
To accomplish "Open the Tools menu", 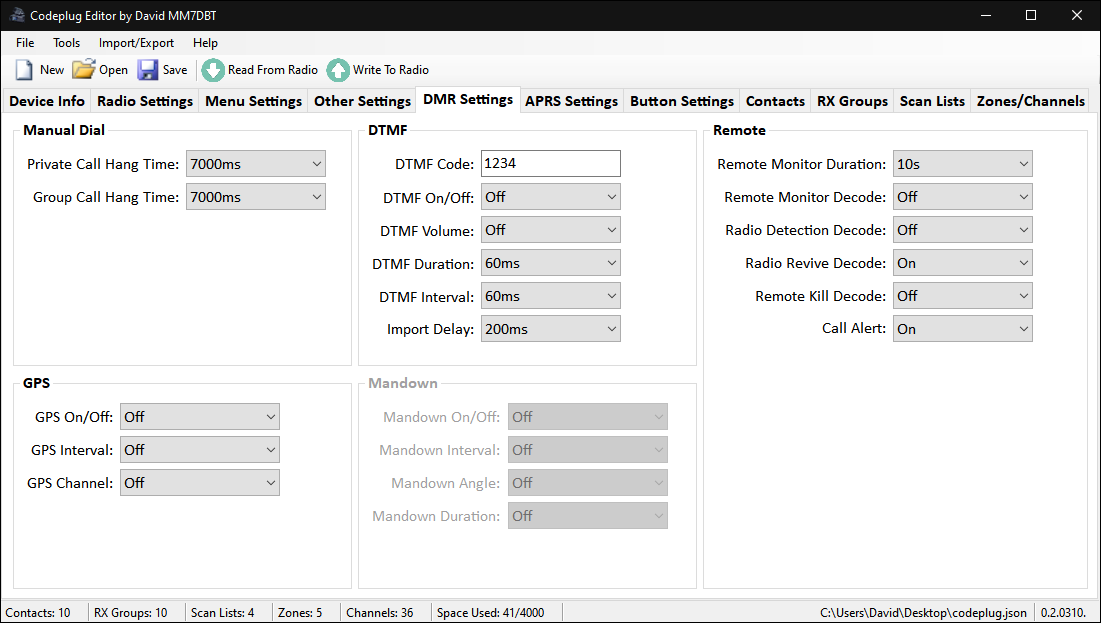I will click(66, 43).
